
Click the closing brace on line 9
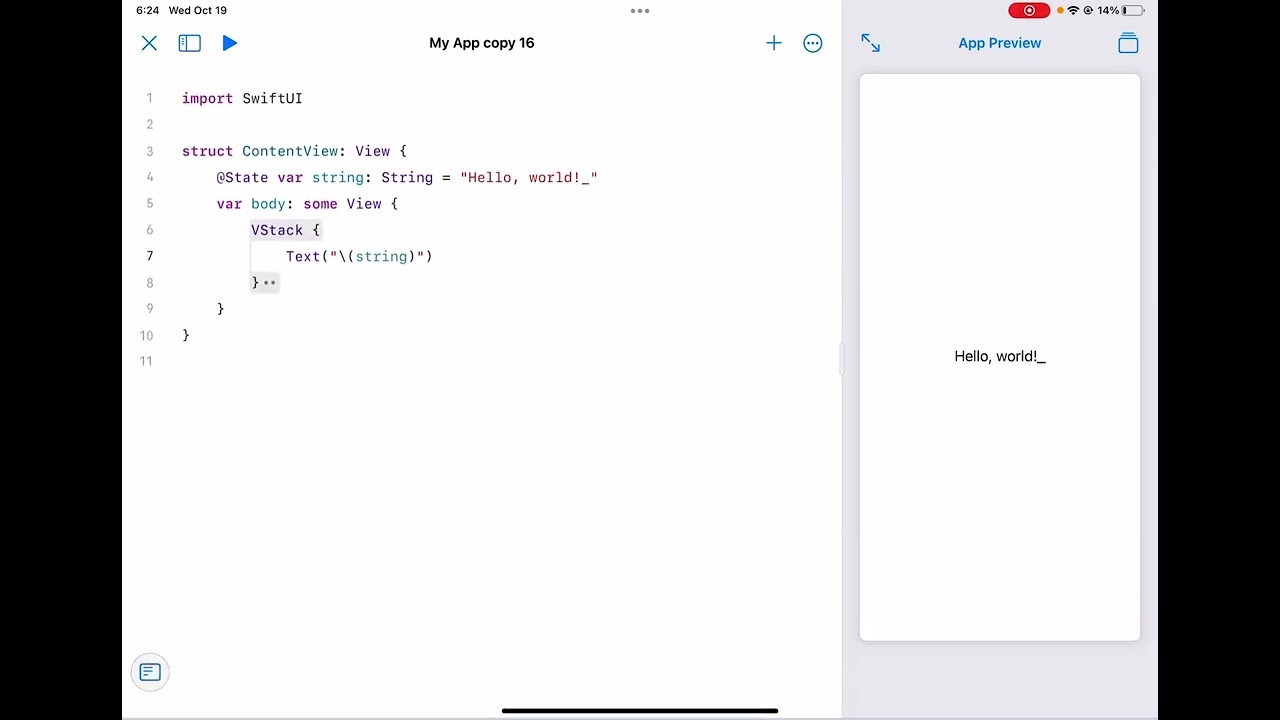click(221, 308)
